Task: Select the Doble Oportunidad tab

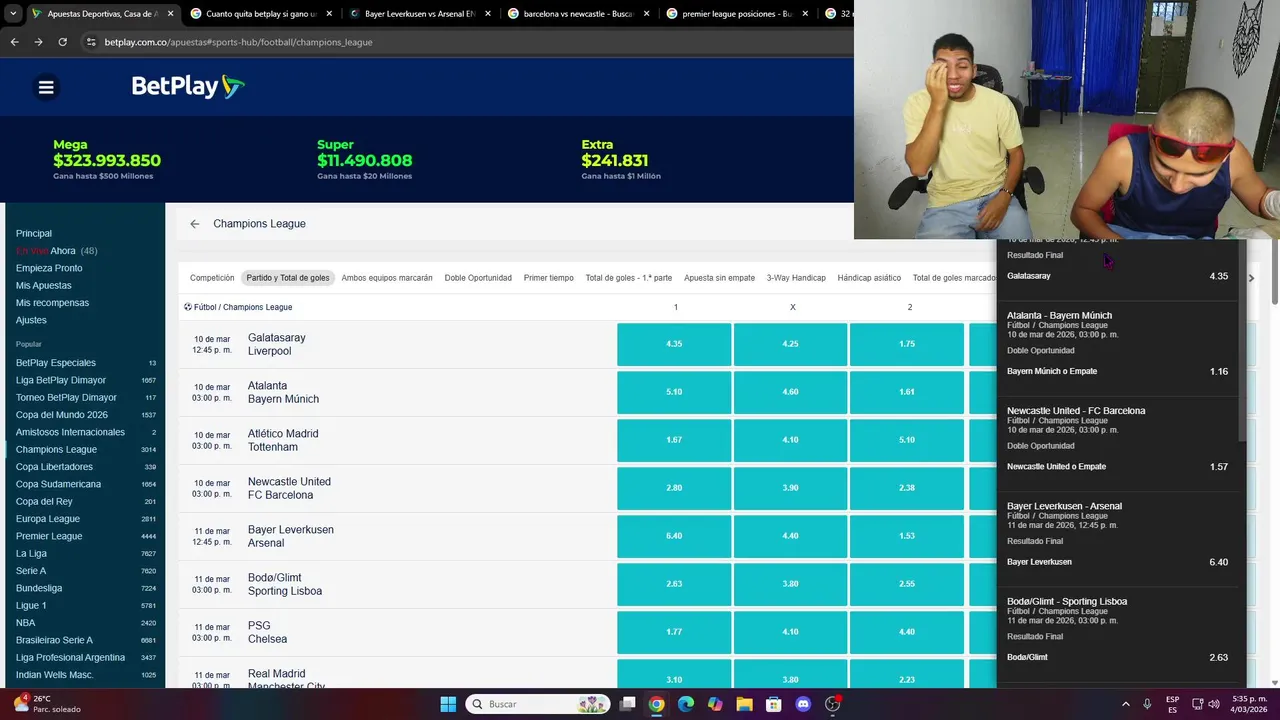Action: (x=478, y=278)
